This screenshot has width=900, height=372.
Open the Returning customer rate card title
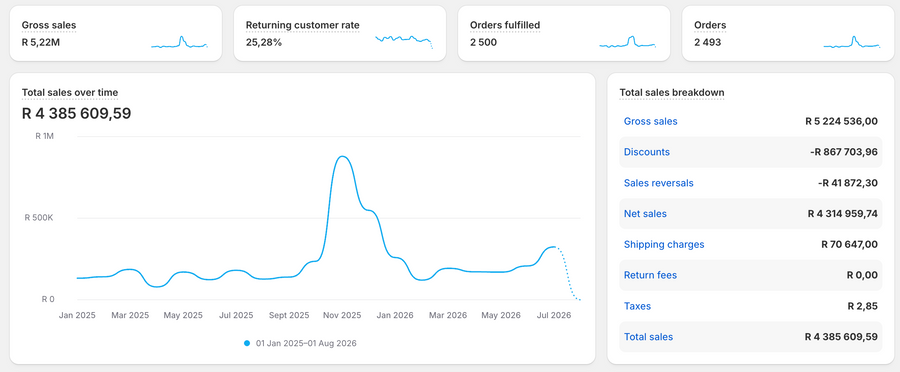click(302, 25)
